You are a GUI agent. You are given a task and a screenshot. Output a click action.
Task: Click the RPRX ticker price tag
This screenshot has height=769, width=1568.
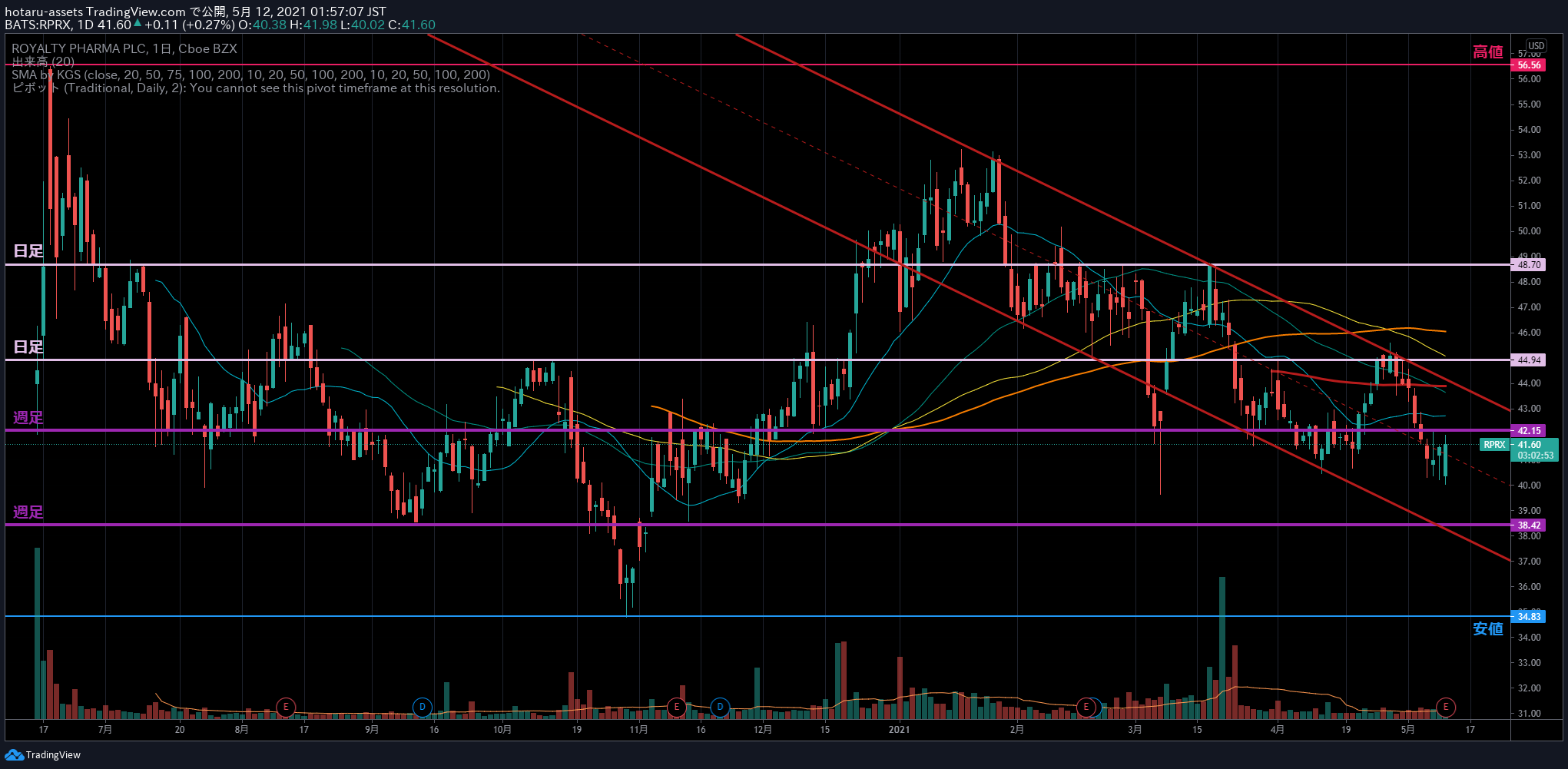(1494, 445)
